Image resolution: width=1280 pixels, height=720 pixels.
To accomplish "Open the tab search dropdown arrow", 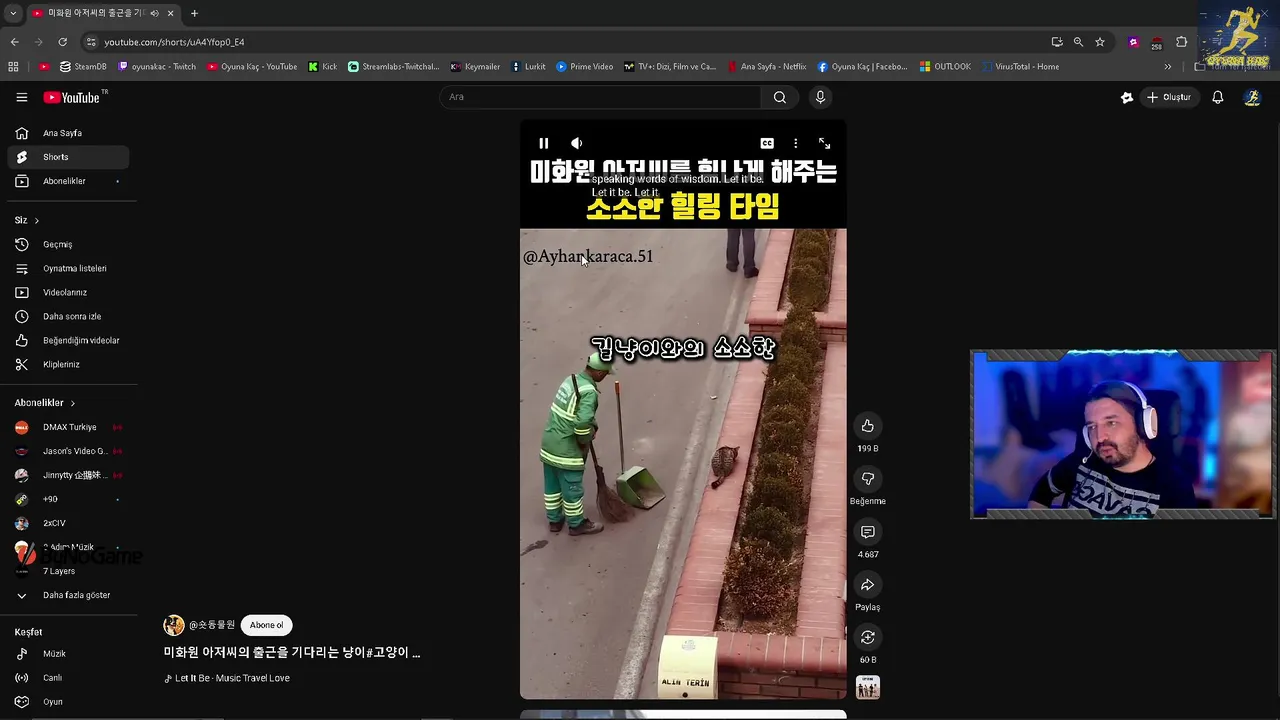I will [x=12, y=13].
